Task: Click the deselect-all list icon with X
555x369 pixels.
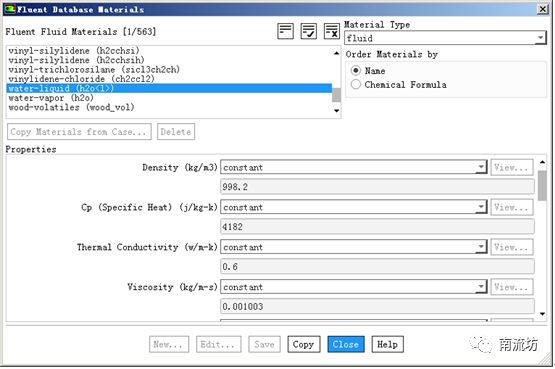Action: click(332, 31)
